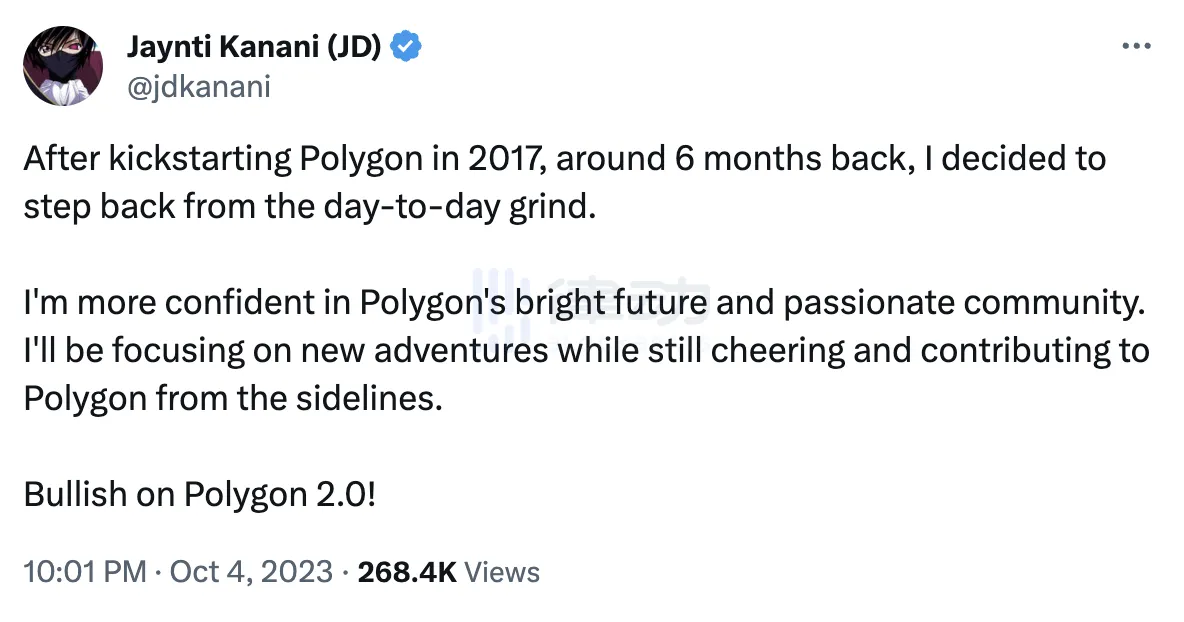
Task: Click the line starting "I'll be focusing"
Action: click(x=586, y=352)
